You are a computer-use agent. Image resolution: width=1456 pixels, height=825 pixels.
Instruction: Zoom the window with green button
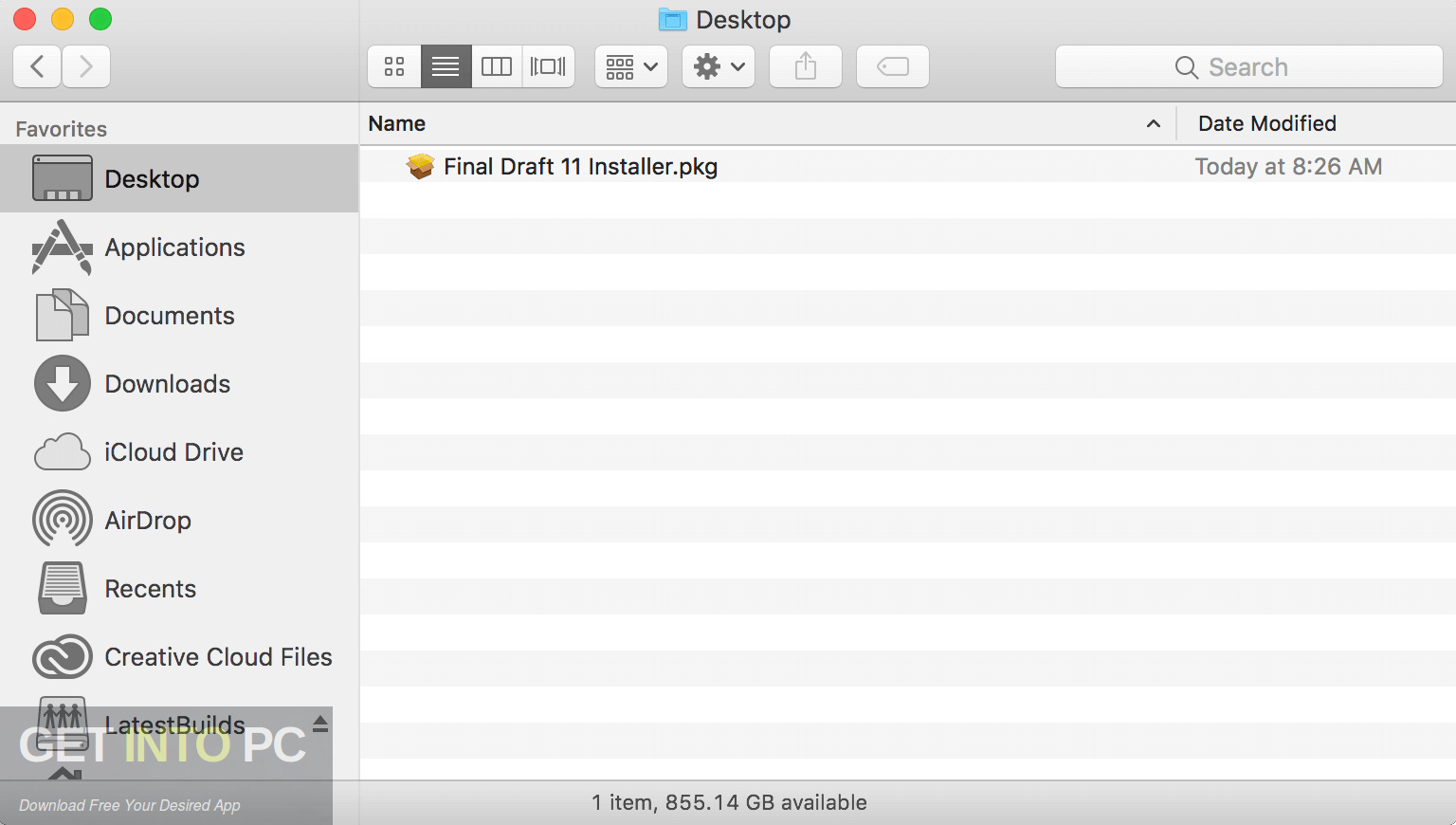(100, 19)
